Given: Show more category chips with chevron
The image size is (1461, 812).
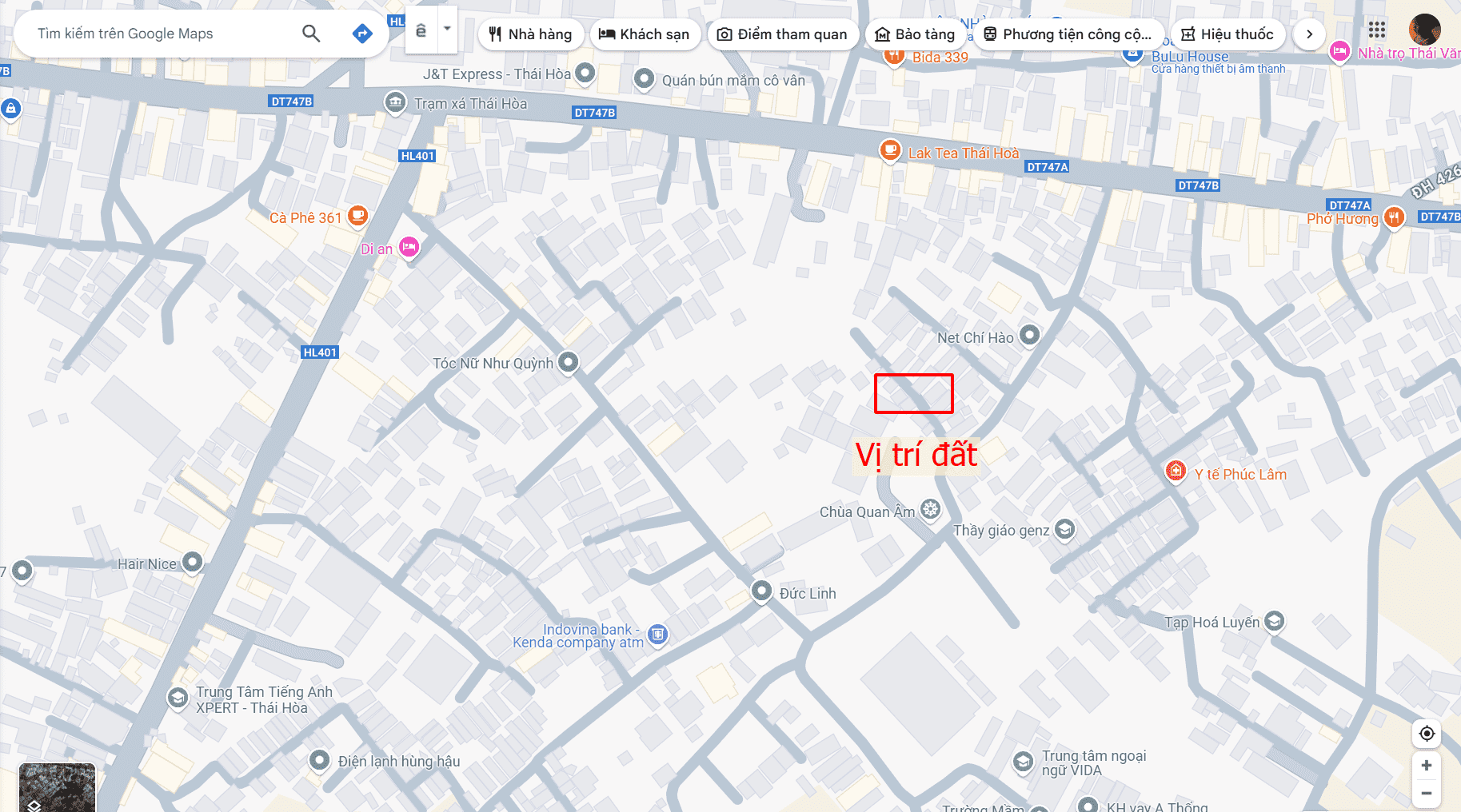Looking at the screenshot, I should tap(1309, 34).
